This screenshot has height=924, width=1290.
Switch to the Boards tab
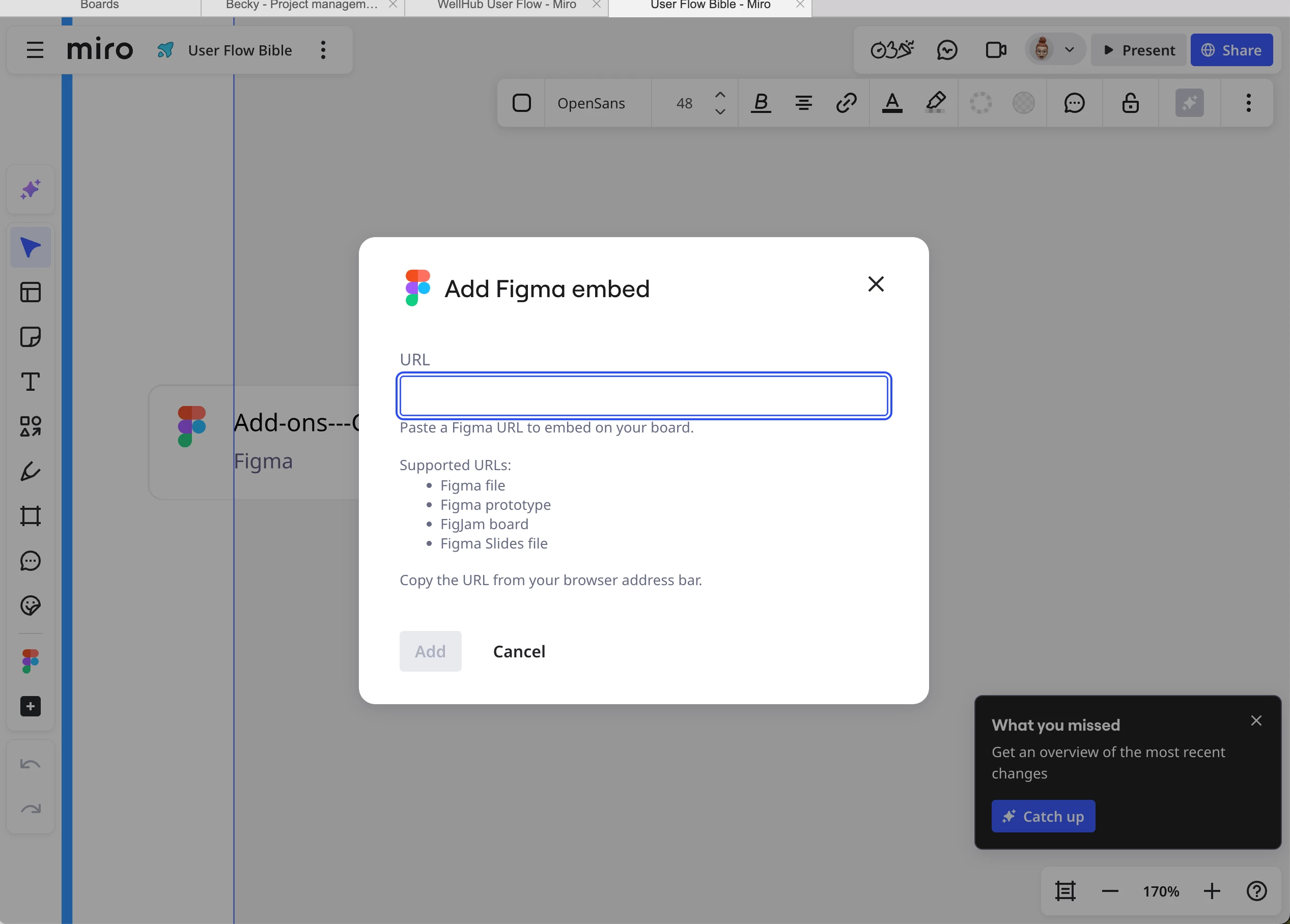coord(100,6)
